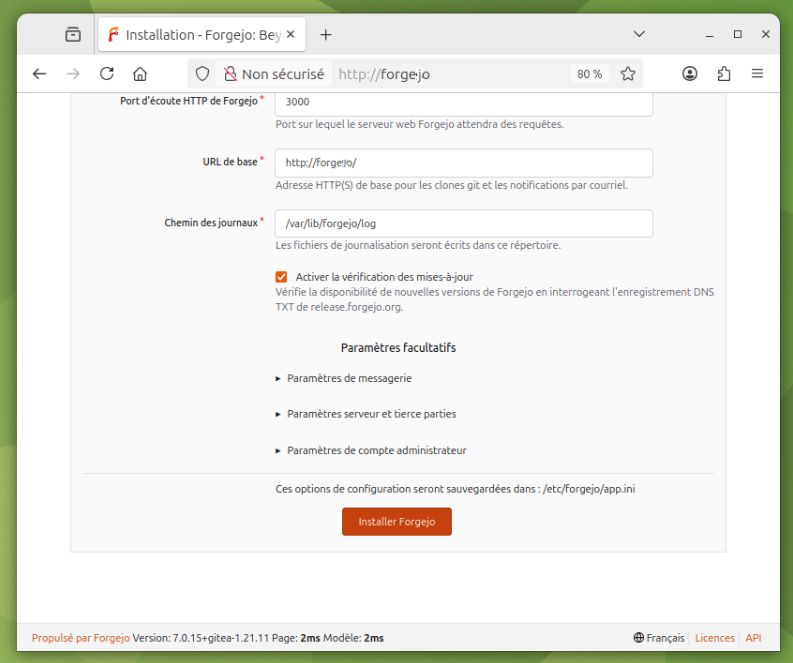Open a new browser tab
This screenshot has width=793, height=663.
(x=326, y=34)
